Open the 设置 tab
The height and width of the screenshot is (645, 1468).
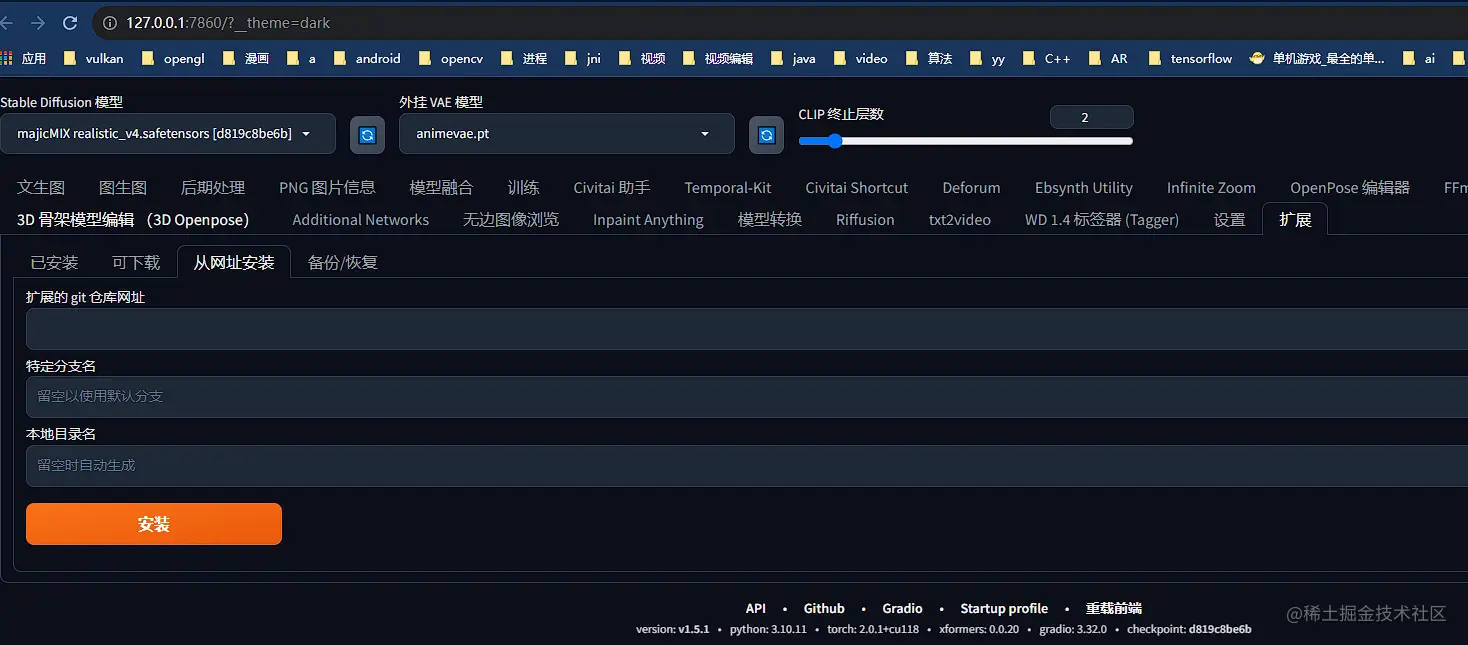coord(1229,220)
